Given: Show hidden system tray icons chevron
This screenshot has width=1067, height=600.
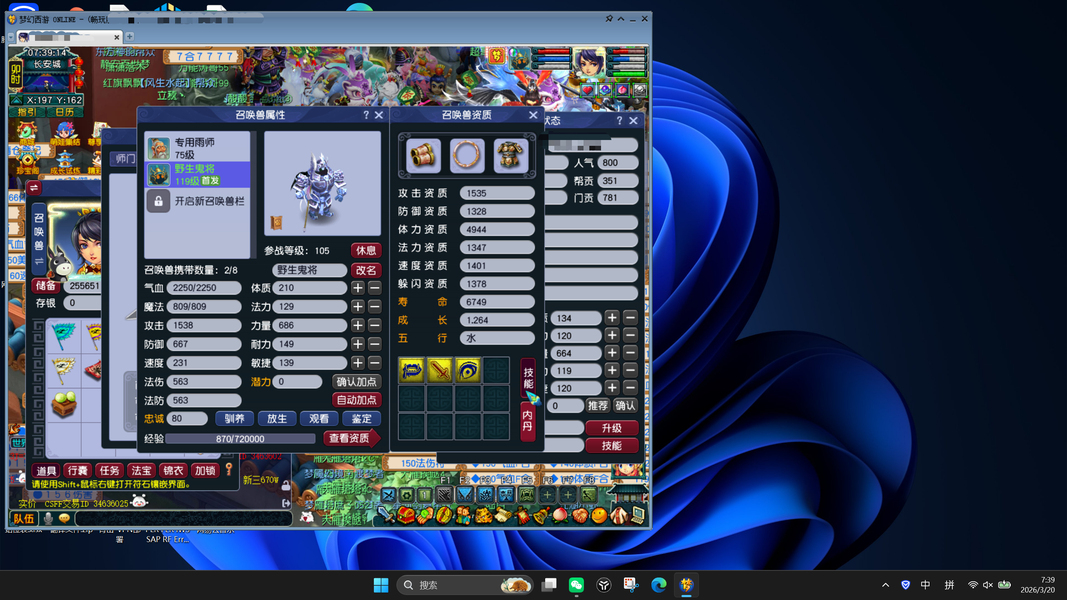Looking at the screenshot, I should (x=885, y=585).
